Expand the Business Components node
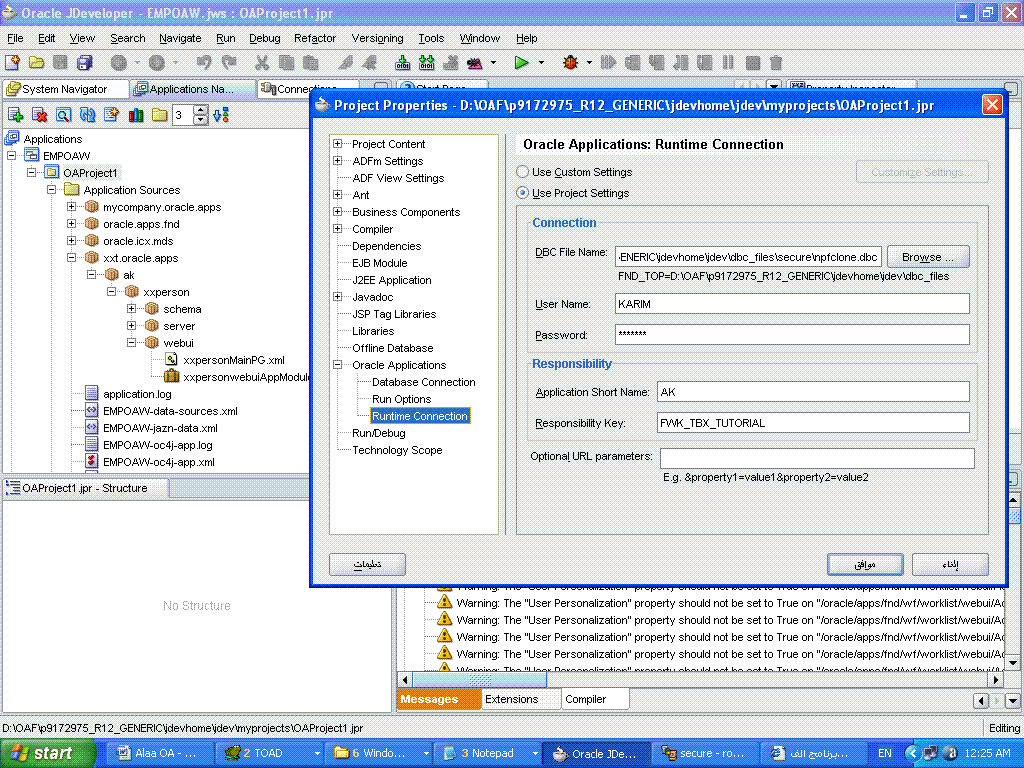This screenshot has width=1024, height=768. (338, 212)
